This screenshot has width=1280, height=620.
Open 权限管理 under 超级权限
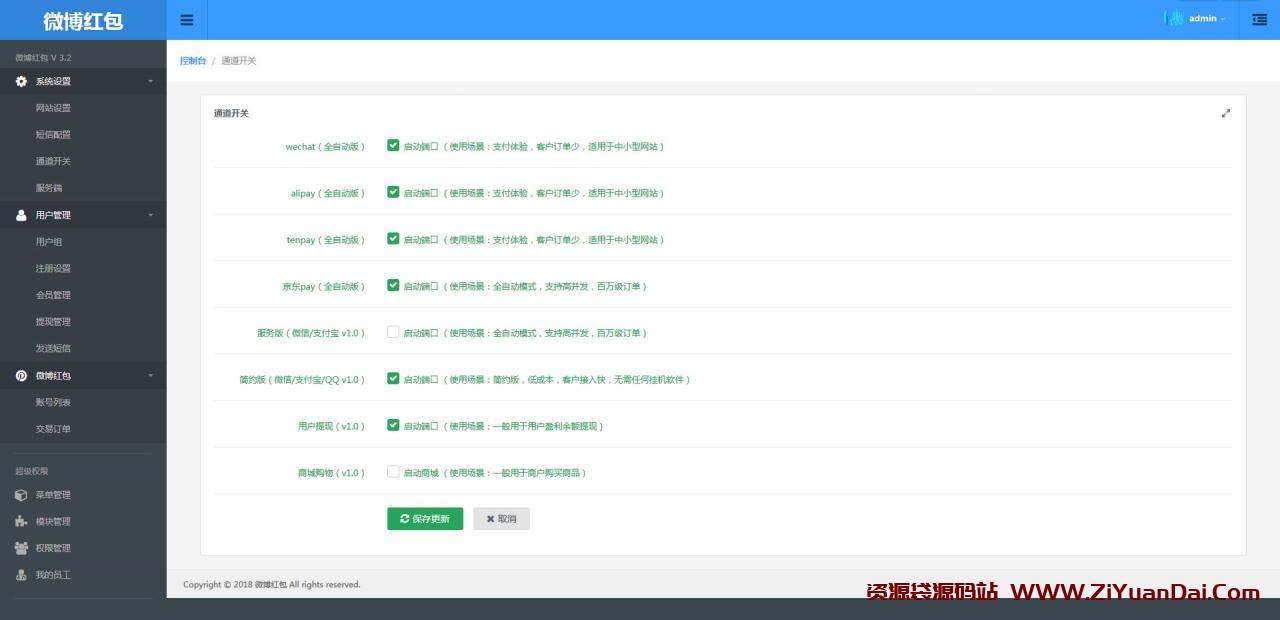pyautogui.click(x=53, y=548)
